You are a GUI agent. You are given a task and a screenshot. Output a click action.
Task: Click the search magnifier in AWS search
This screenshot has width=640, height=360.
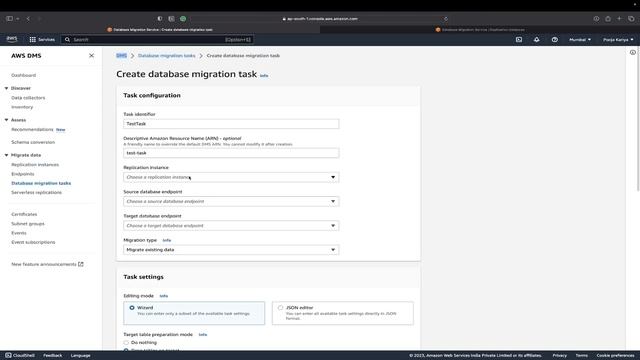[67, 40]
